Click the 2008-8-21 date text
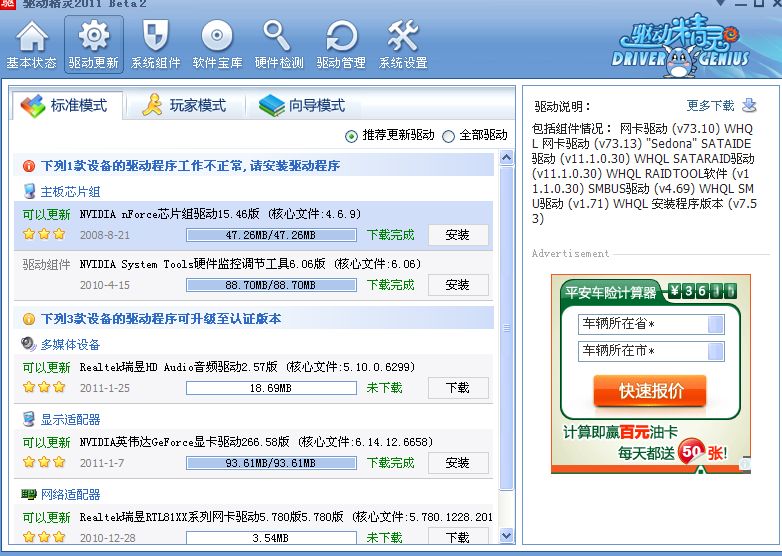 pos(105,235)
